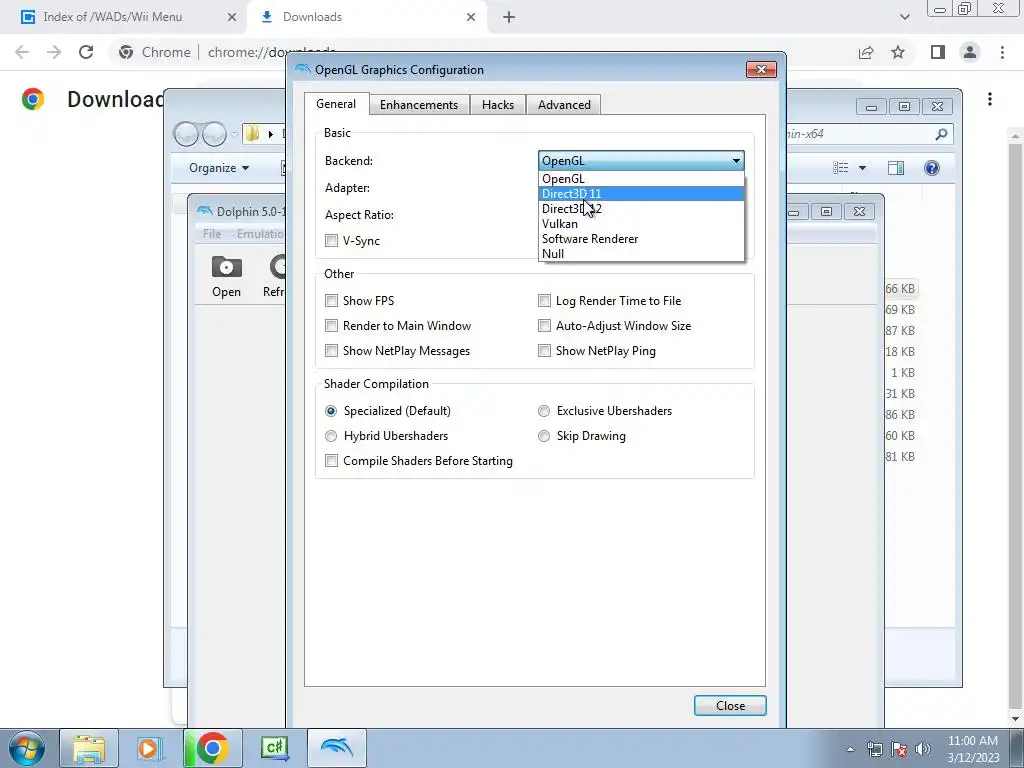The height and width of the screenshot is (768, 1024).
Task: Click the C# application taskbar icon
Action: (x=274, y=748)
